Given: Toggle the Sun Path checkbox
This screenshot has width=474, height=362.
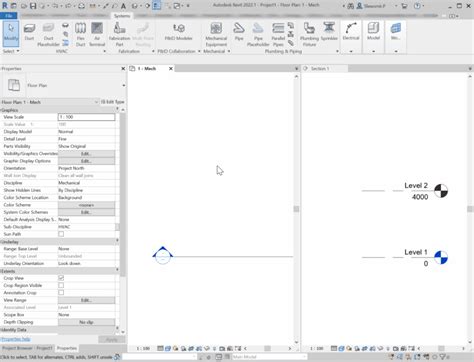Looking at the screenshot, I should coord(61,234).
